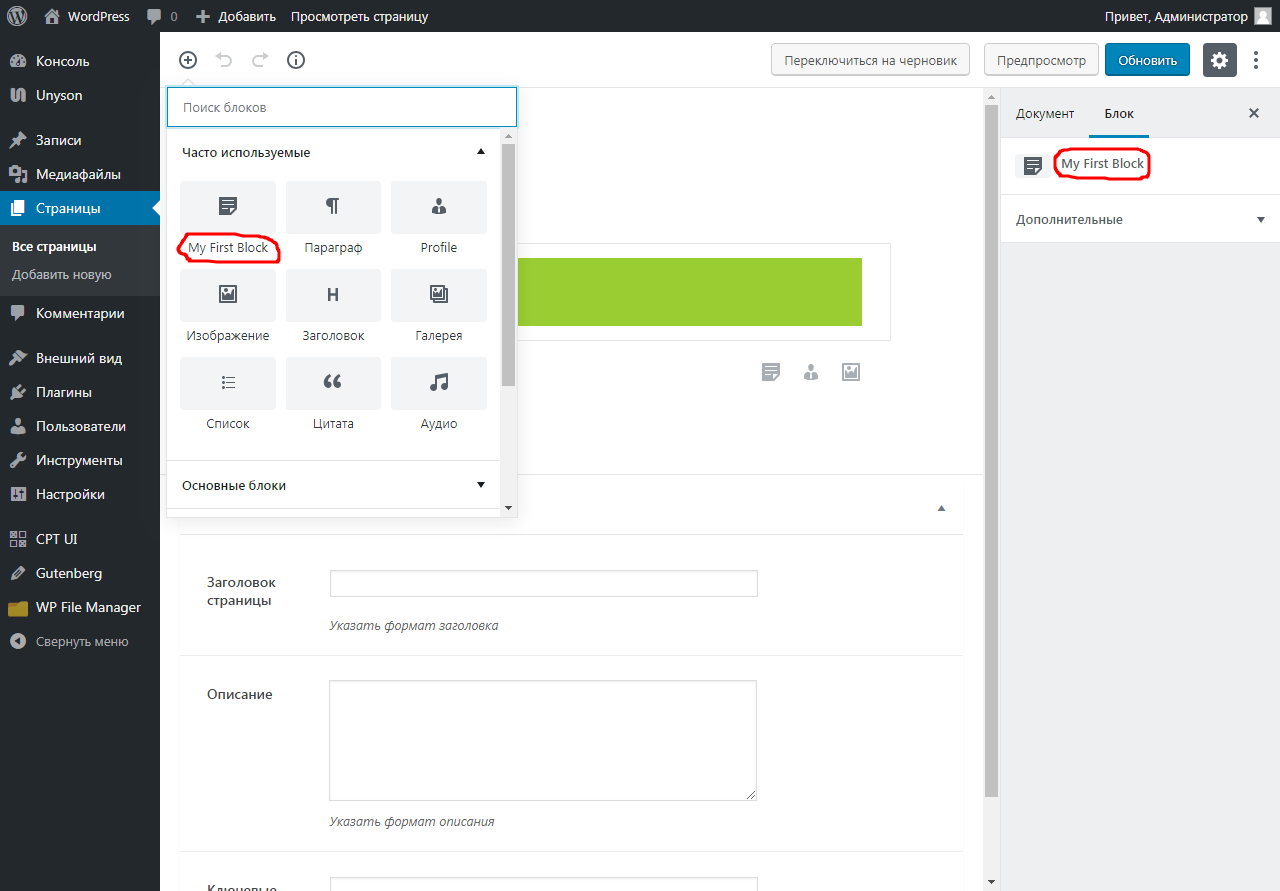
Task: Open Страницы menu item
Action: (80, 208)
